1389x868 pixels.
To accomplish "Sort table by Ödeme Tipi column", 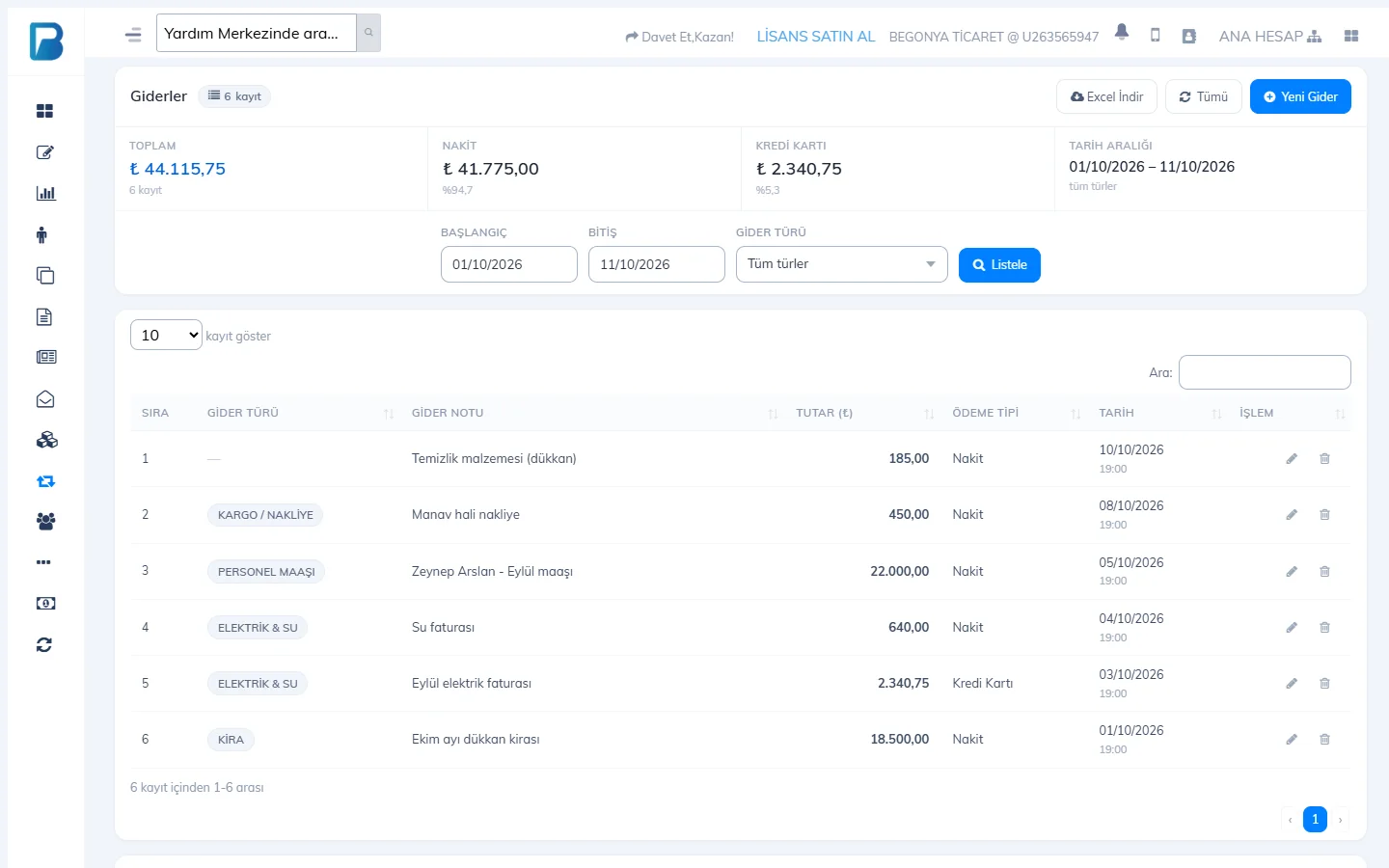I will 1014,413.
